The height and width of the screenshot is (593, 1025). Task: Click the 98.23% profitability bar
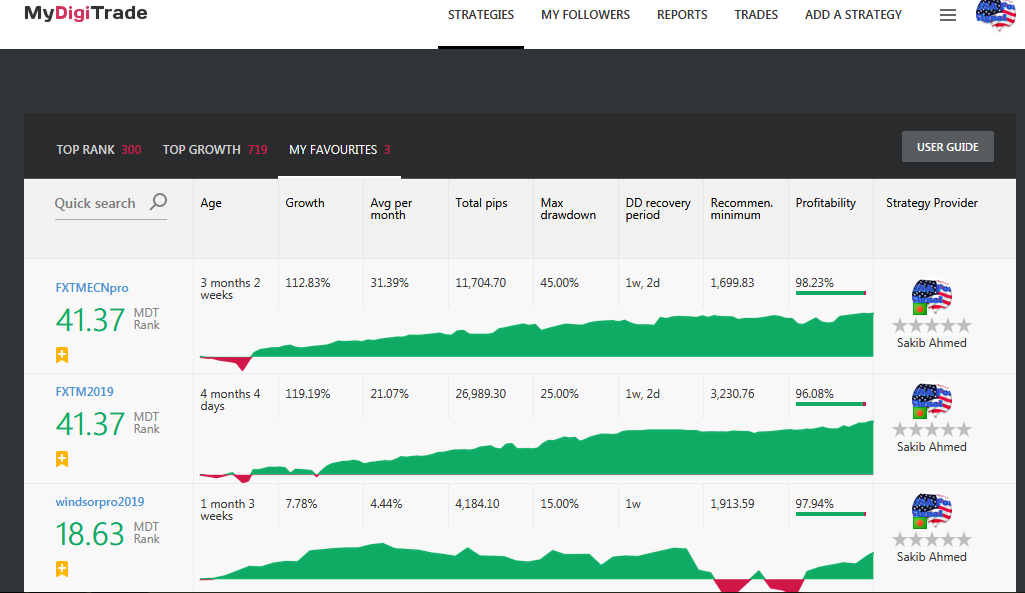tap(831, 293)
